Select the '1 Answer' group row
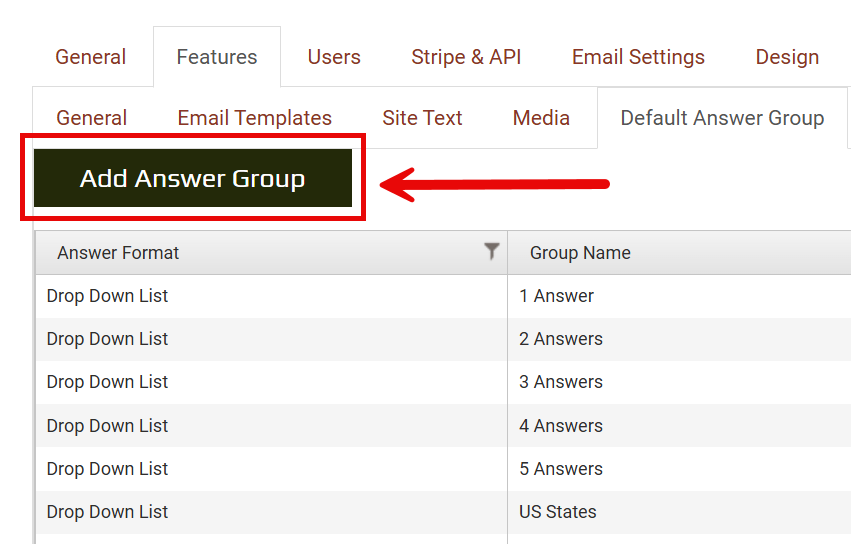The width and height of the screenshot is (851, 544). [x=556, y=296]
